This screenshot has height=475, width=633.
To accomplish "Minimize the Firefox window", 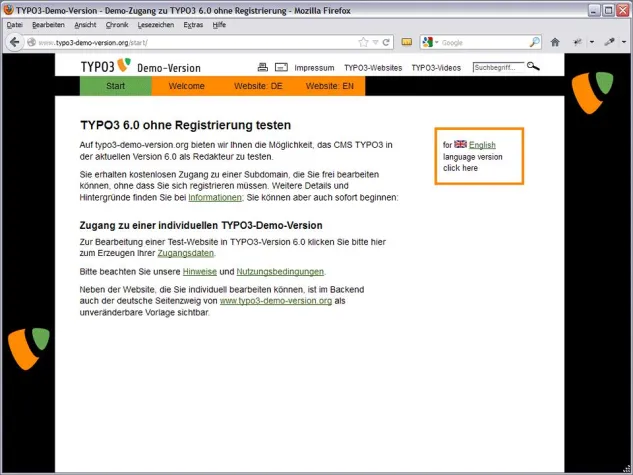I will (593, 10).
